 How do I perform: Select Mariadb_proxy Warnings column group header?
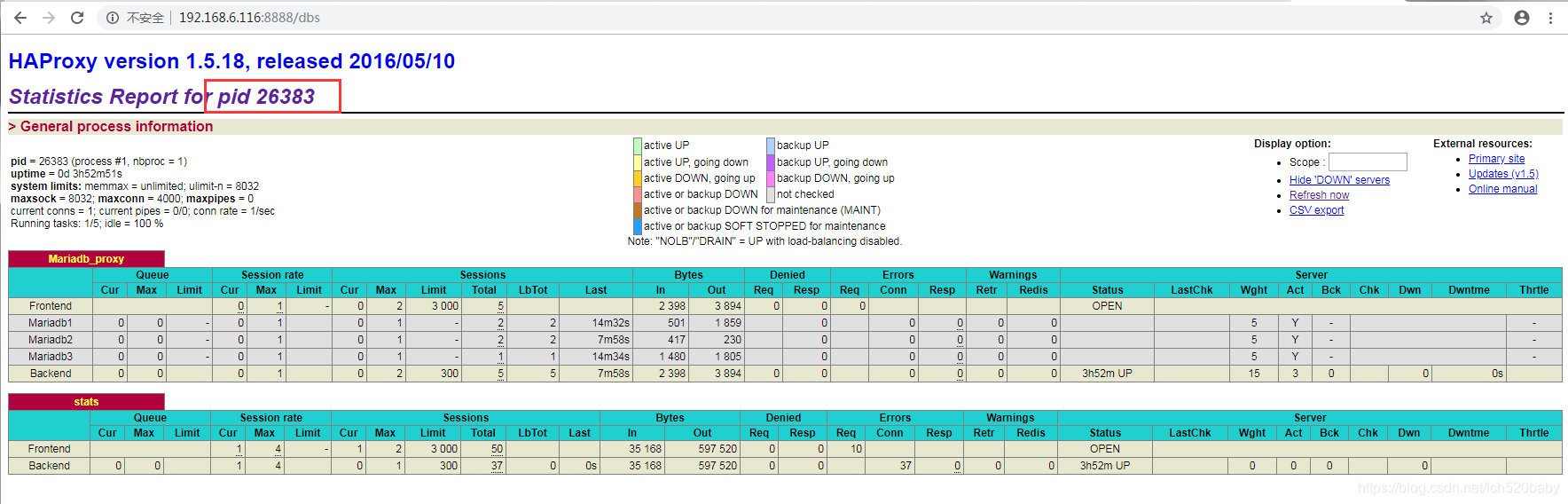click(1013, 275)
